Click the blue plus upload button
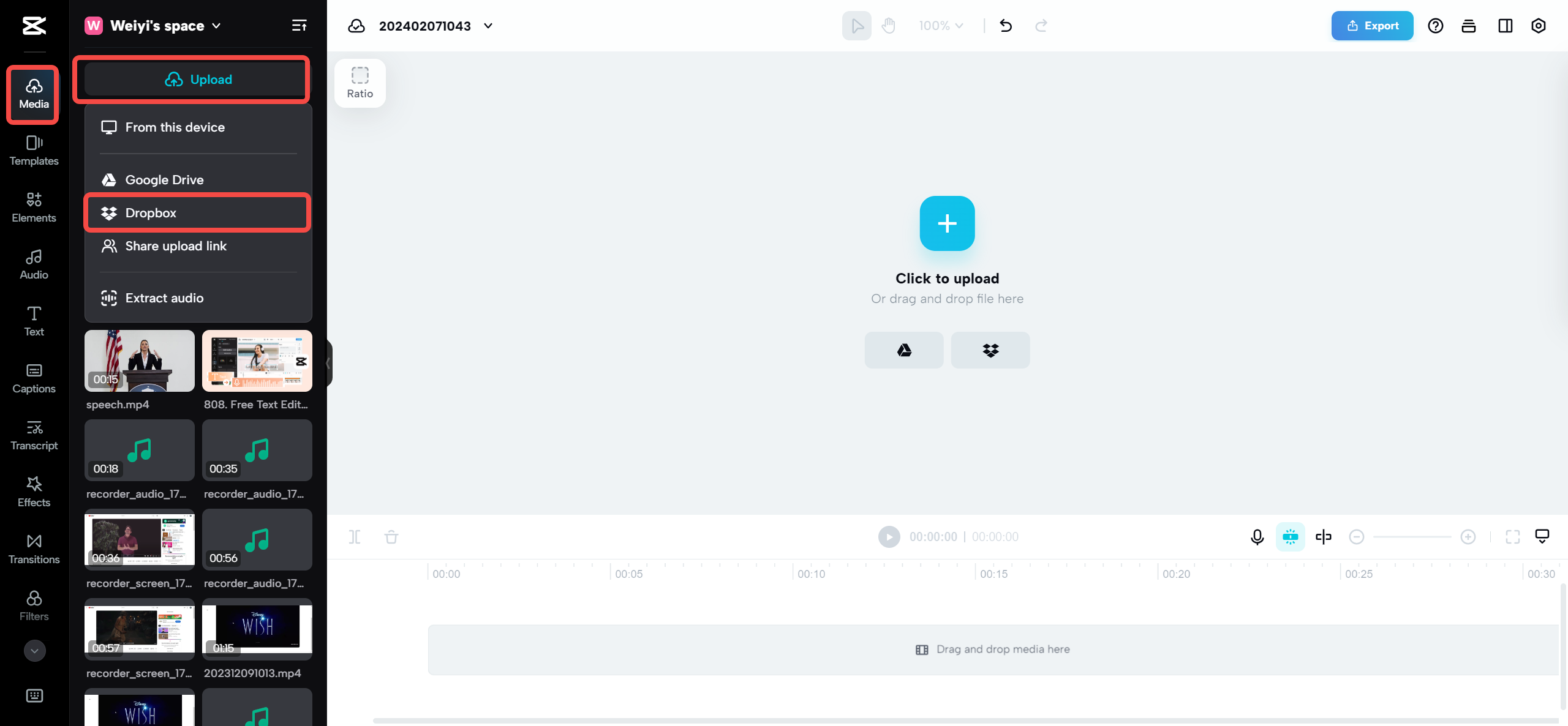 coord(947,223)
